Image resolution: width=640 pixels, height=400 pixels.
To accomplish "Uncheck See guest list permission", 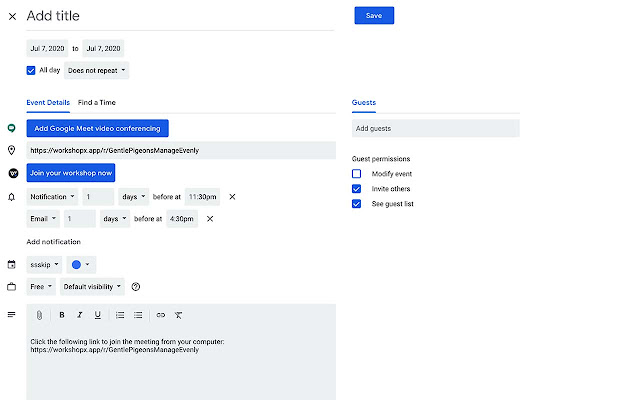I will 357,204.
